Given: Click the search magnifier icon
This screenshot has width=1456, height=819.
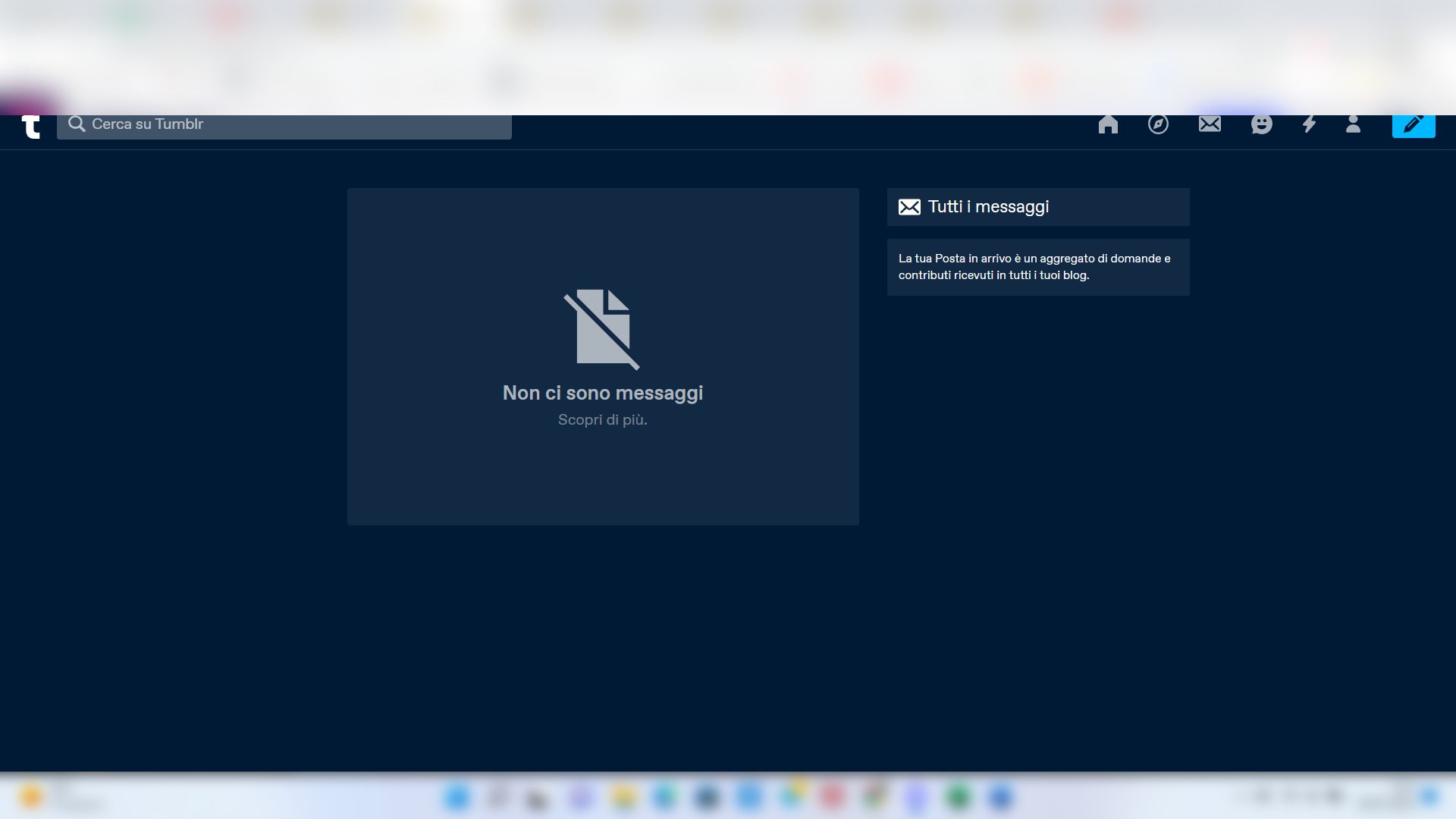Looking at the screenshot, I should (x=76, y=124).
